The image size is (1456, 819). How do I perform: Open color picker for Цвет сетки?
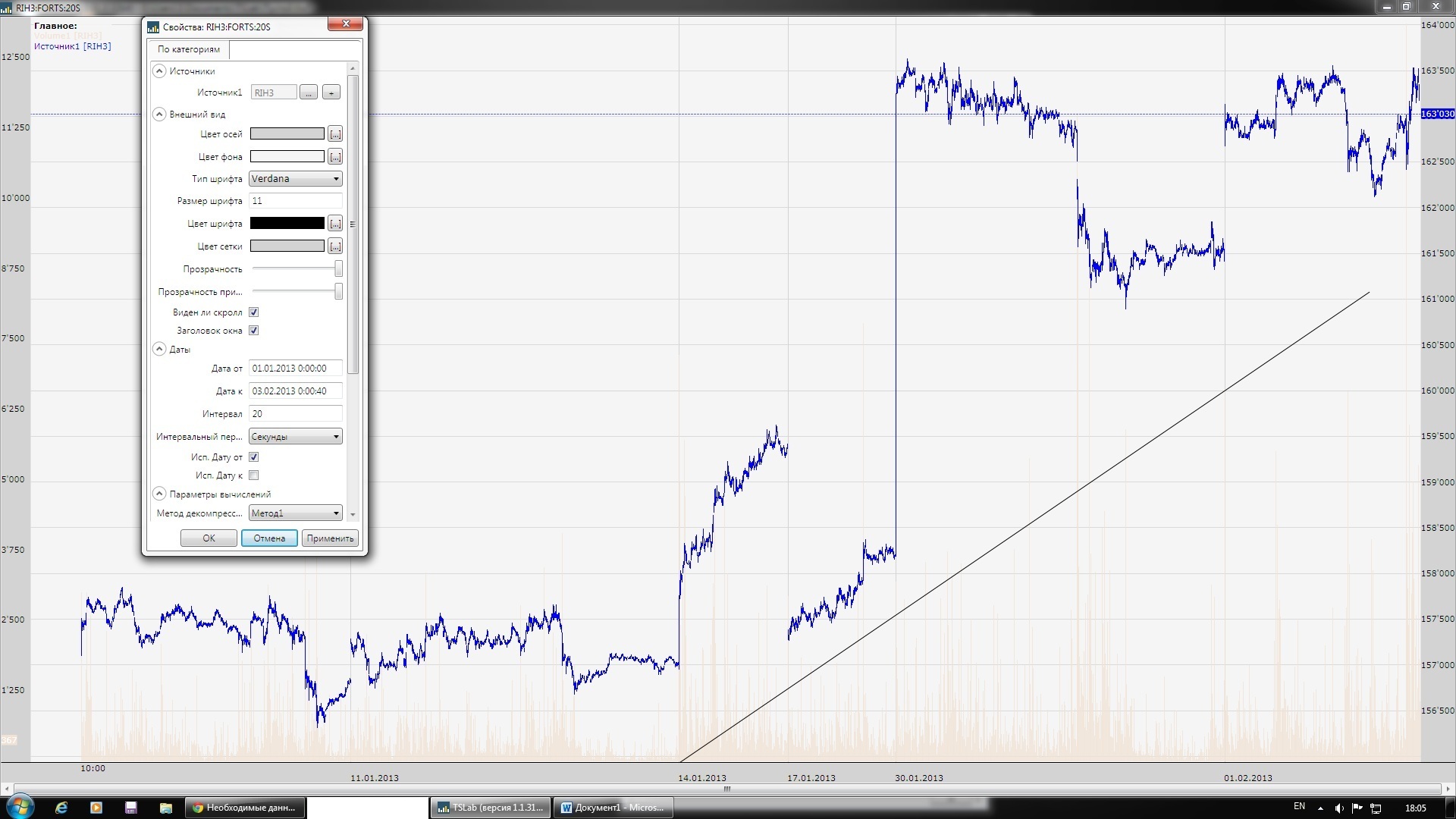[x=335, y=246]
